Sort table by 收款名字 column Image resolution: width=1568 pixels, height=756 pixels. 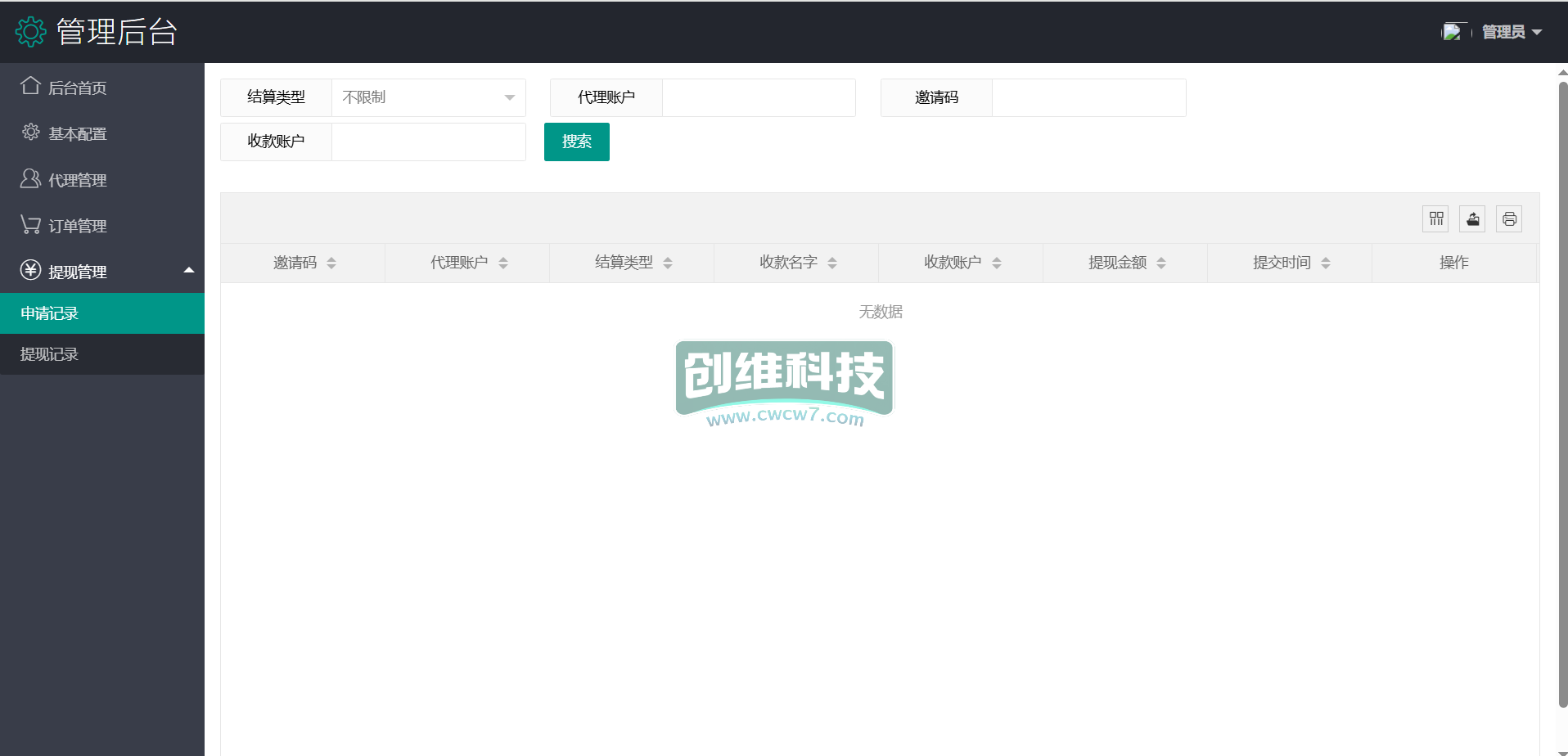click(832, 263)
